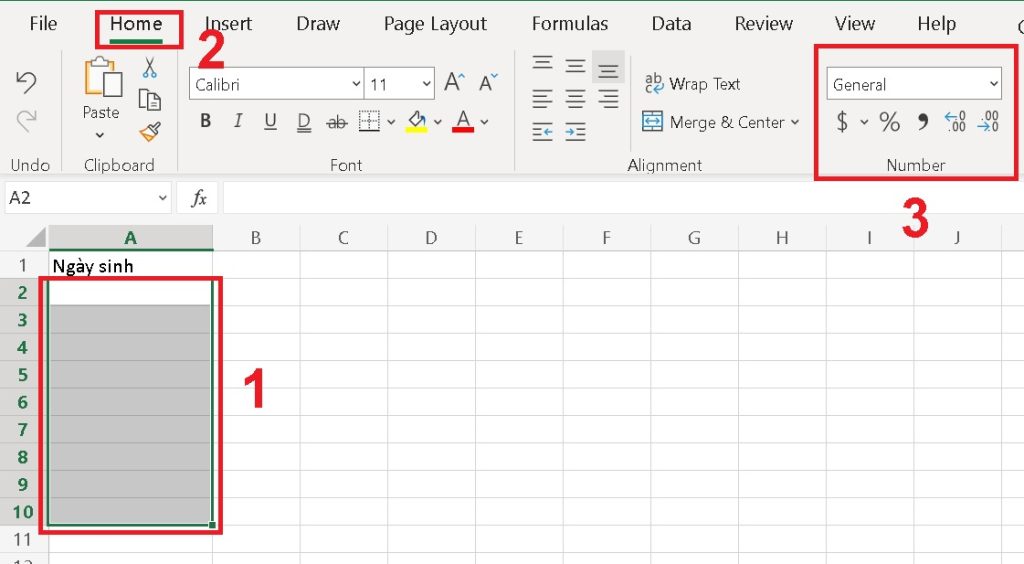Open Accounting format dropdown arrow
Image resolution: width=1024 pixels, height=564 pixels.
pos(864,122)
